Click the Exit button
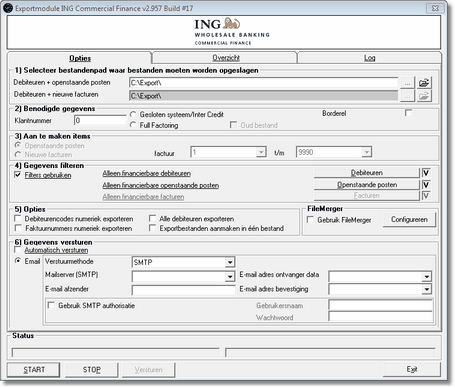This screenshot has height=388, width=455. (412, 369)
